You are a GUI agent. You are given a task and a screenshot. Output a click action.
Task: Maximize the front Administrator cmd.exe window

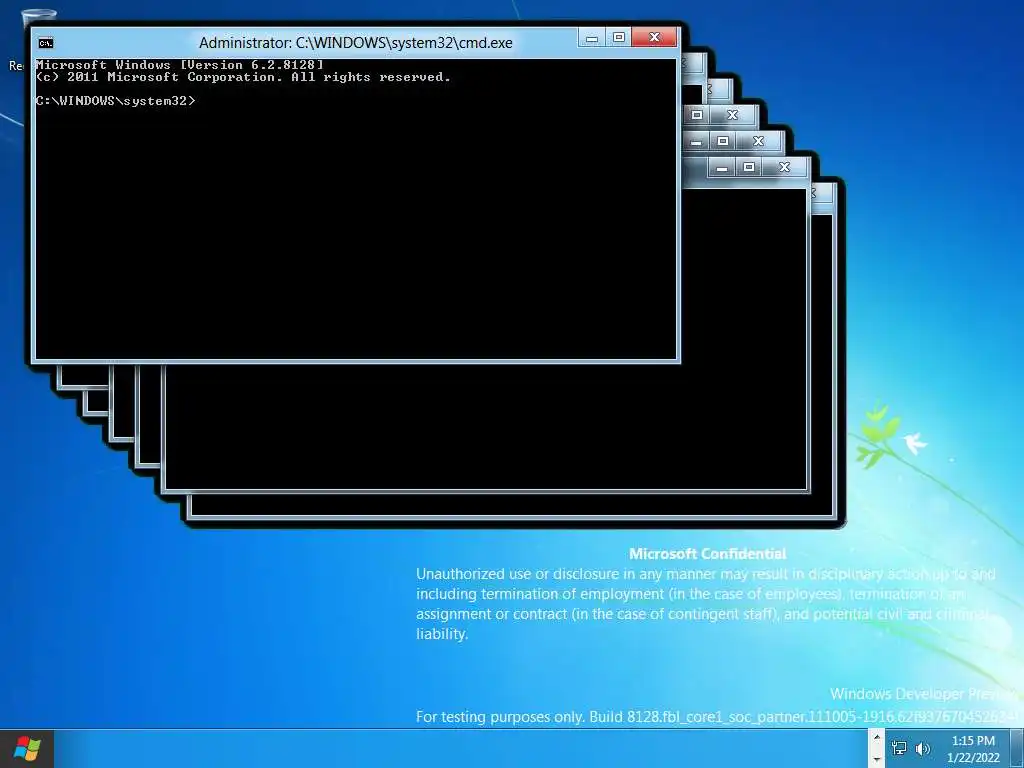coord(618,38)
